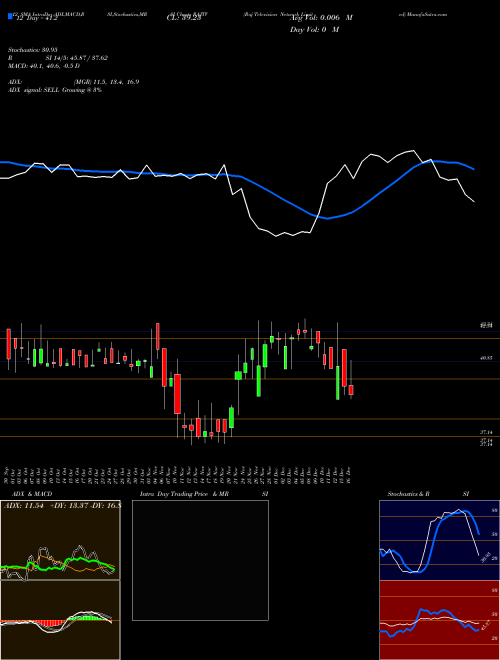
Task: Open the red RSI chart panel
Action: click(439, 620)
